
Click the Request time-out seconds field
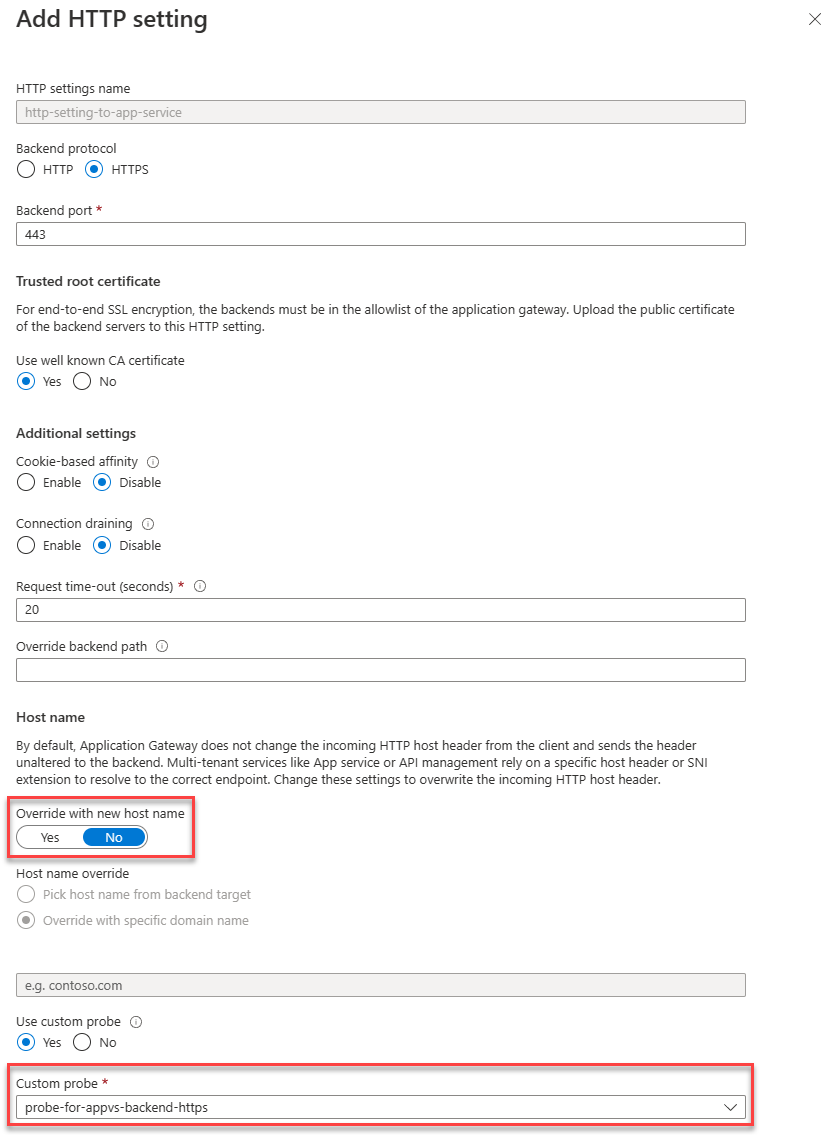(x=380, y=610)
